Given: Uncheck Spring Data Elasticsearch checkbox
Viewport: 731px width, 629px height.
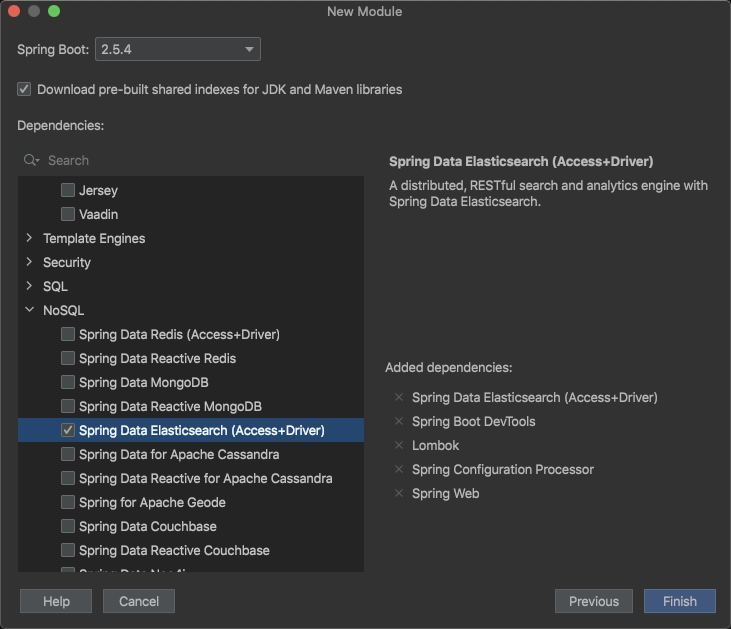Looking at the screenshot, I should tap(68, 431).
